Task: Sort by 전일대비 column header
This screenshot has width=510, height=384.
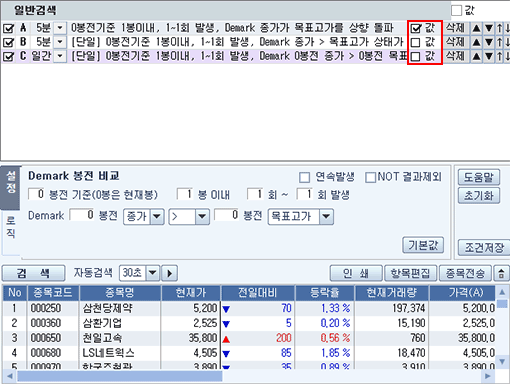Action: click(x=258, y=293)
